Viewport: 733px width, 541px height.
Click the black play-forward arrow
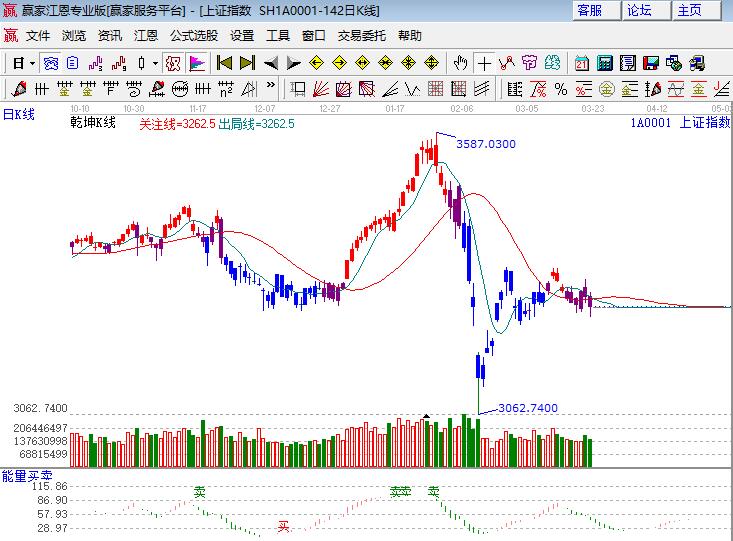coord(293,63)
